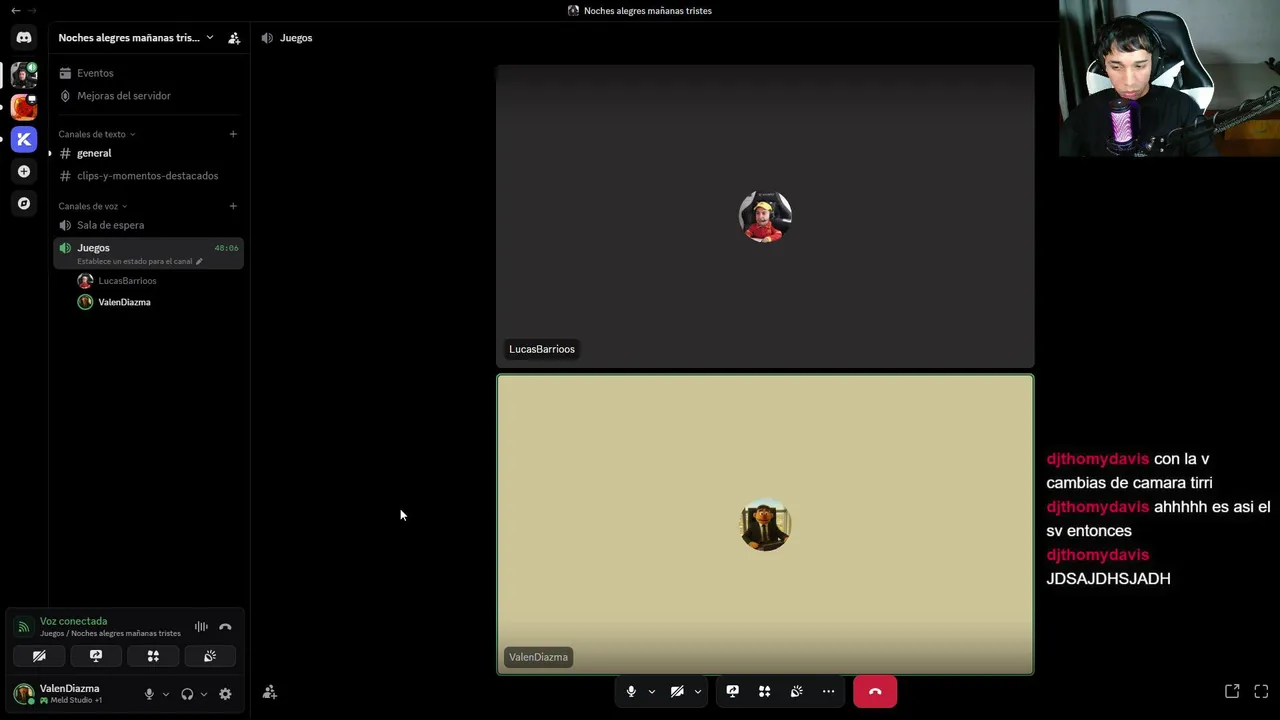
Task: Toggle noise suppression waveform icon
Action: pos(201,627)
